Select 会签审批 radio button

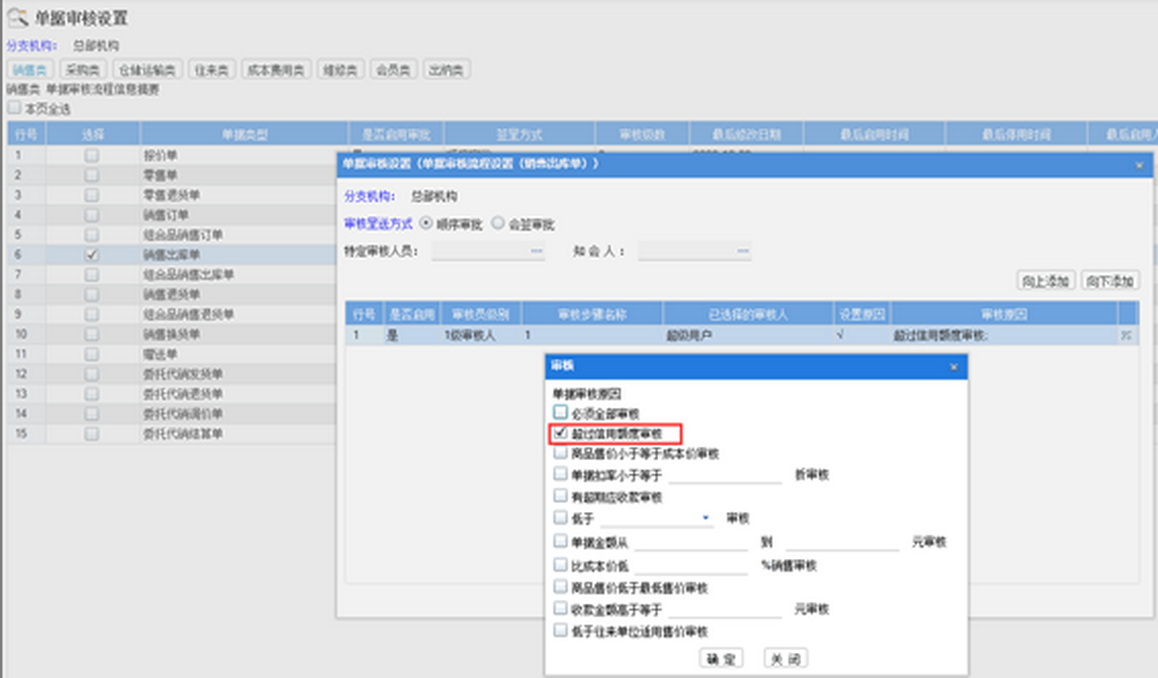pos(498,225)
